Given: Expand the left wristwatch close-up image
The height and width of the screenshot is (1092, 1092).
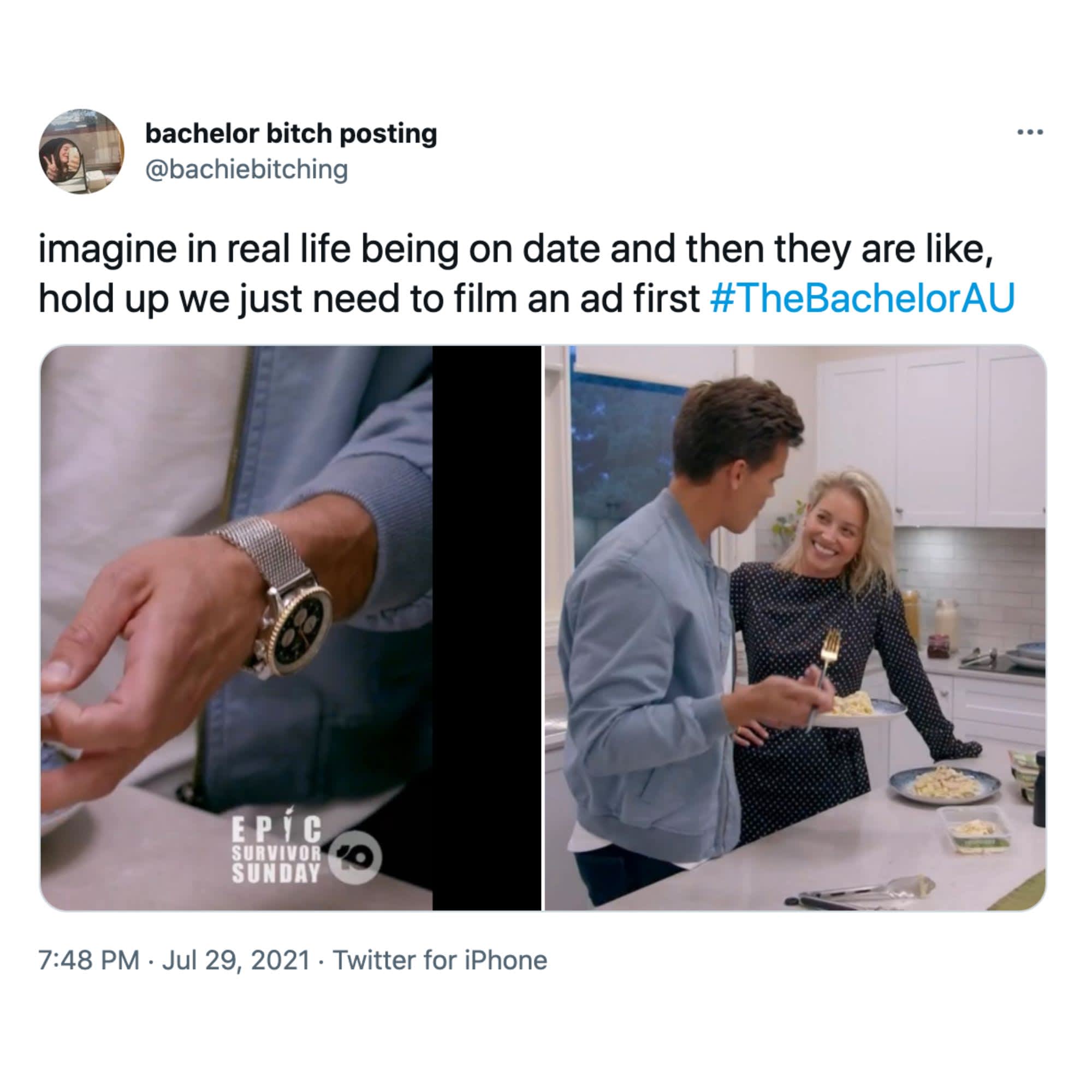Looking at the screenshot, I should (290, 628).
